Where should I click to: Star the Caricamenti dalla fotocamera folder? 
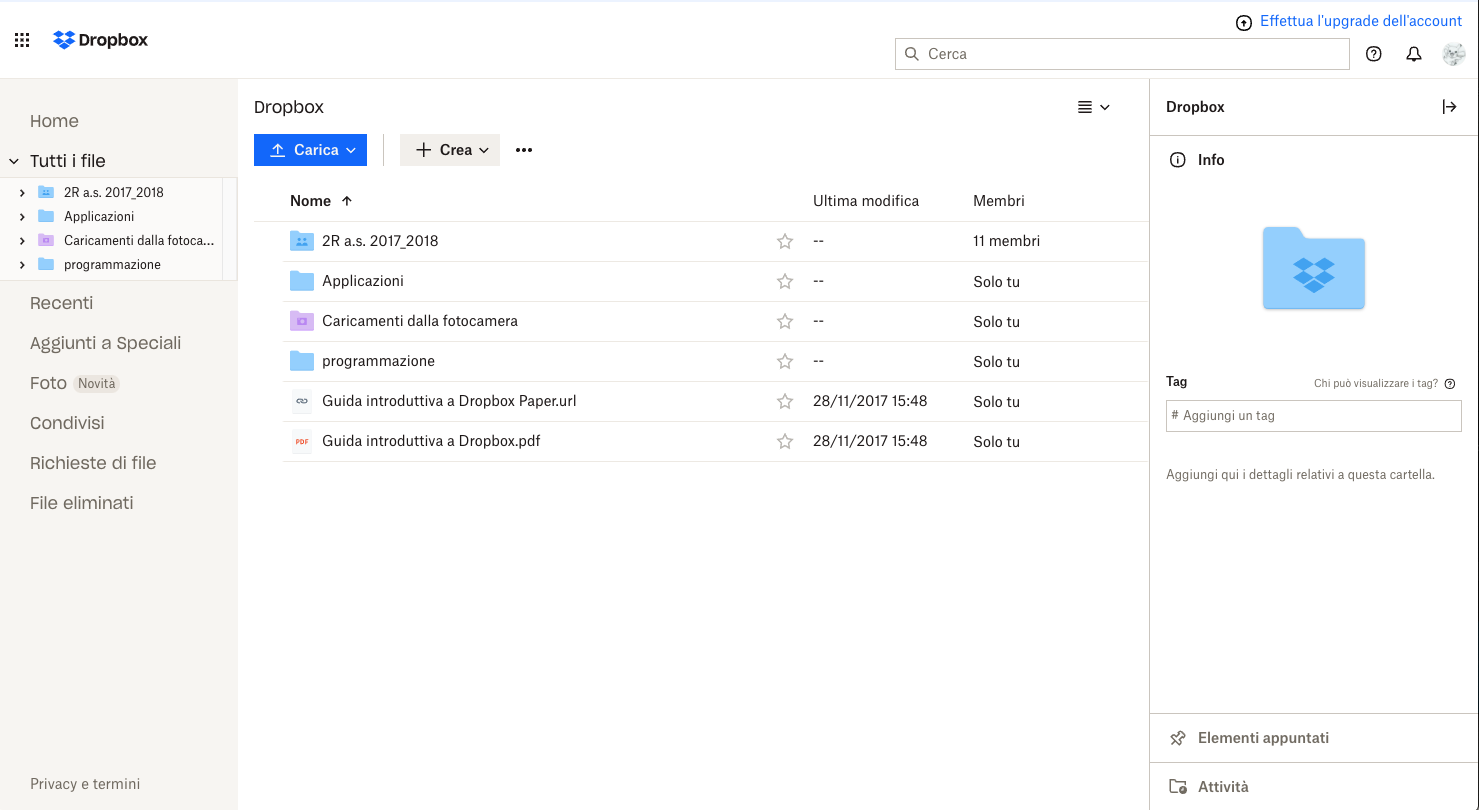785,321
